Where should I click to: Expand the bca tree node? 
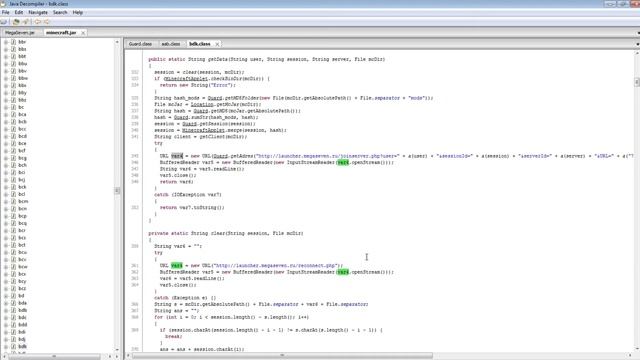pyautogui.click(x=6, y=115)
